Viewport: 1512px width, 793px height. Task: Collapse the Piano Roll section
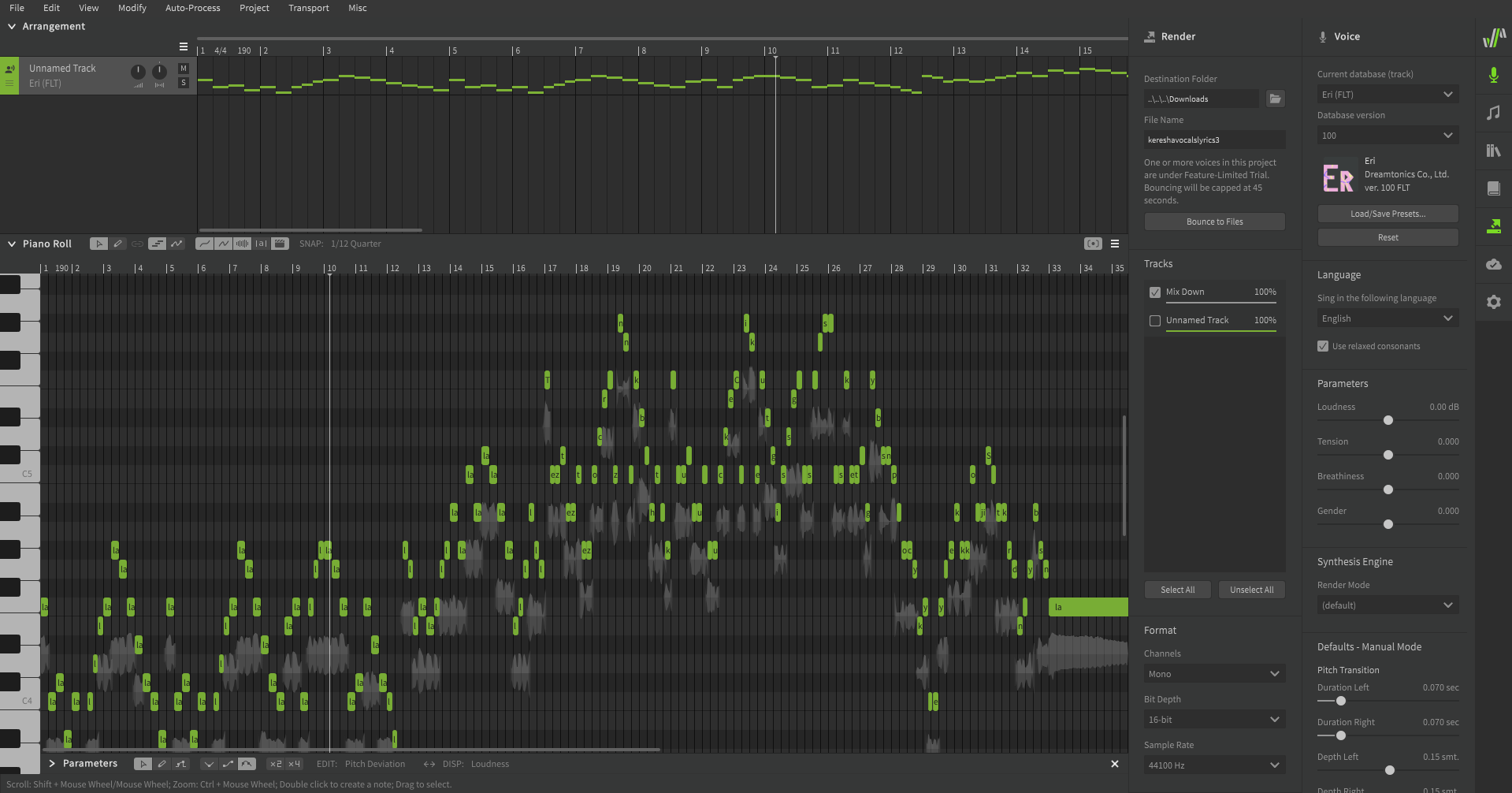click(x=12, y=244)
